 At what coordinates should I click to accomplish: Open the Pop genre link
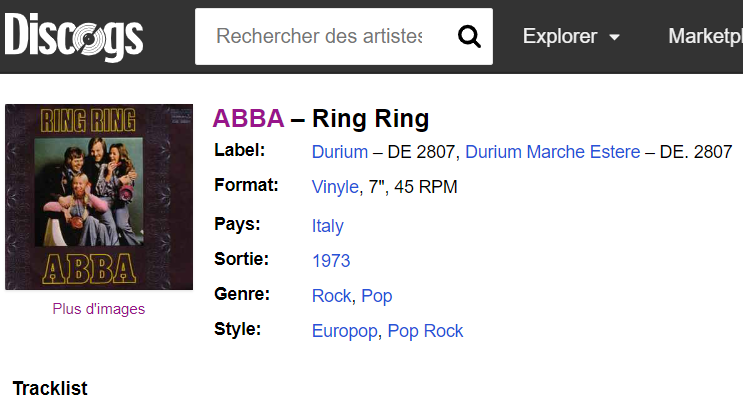377,296
